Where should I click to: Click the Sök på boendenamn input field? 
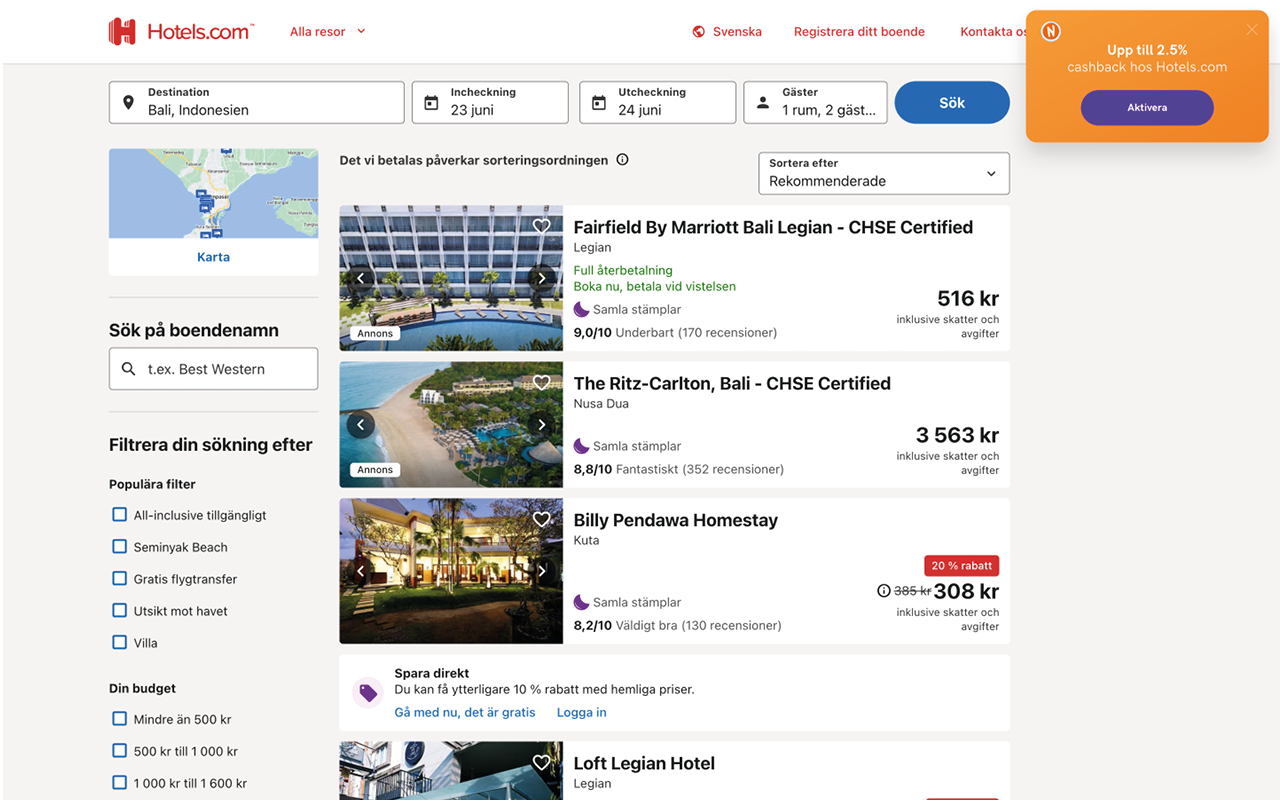214,369
